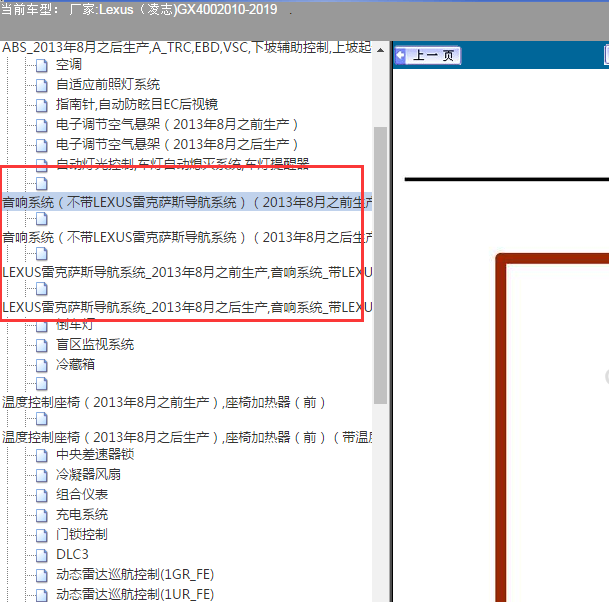609x602 pixels.
Task: Click the icon beside 动态雷达巡航控制(1GR_FE)
Action: pos(42,575)
